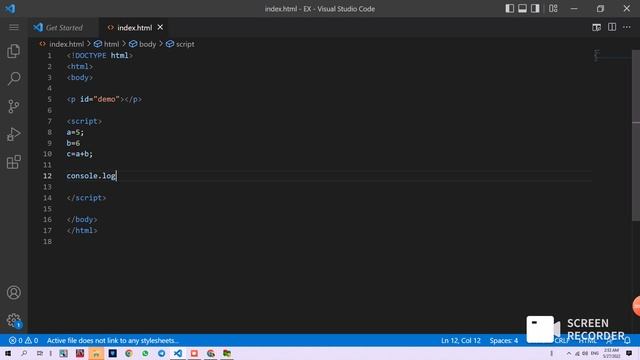The width and height of the screenshot is (640, 360).
Task: Toggle the primary side bar layout
Action: click(x=509, y=9)
